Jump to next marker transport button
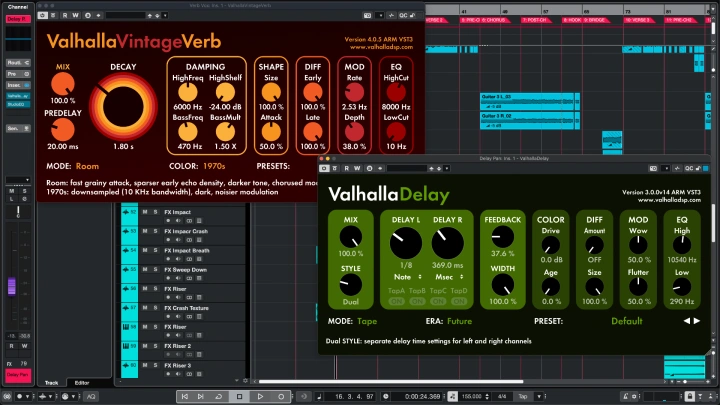The width and height of the screenshot is (720, 405). click(201, 396)
